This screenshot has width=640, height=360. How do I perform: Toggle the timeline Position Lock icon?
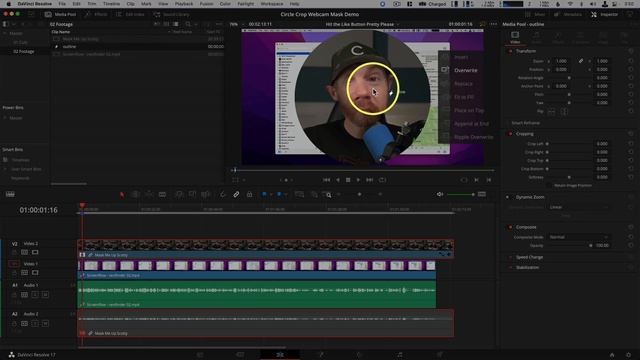(x=249, y=195)
